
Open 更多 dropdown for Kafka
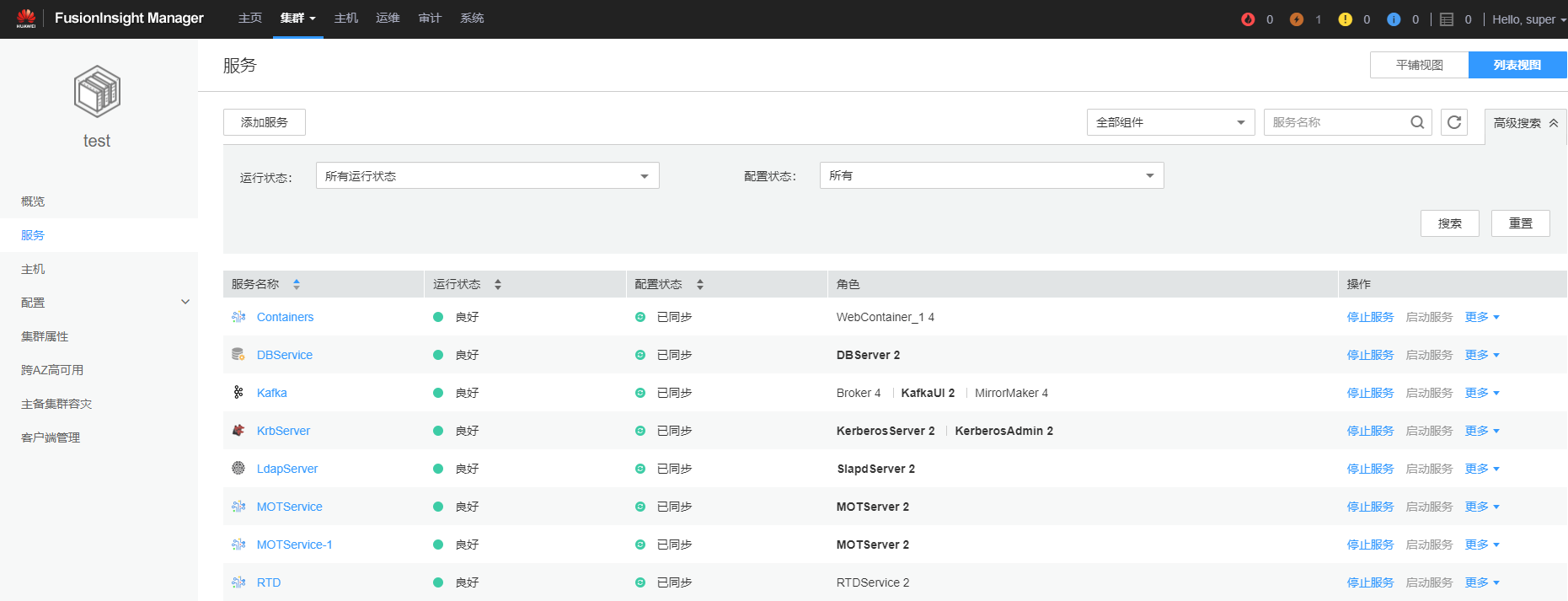pyautogui.click(x=1482, y=393)
